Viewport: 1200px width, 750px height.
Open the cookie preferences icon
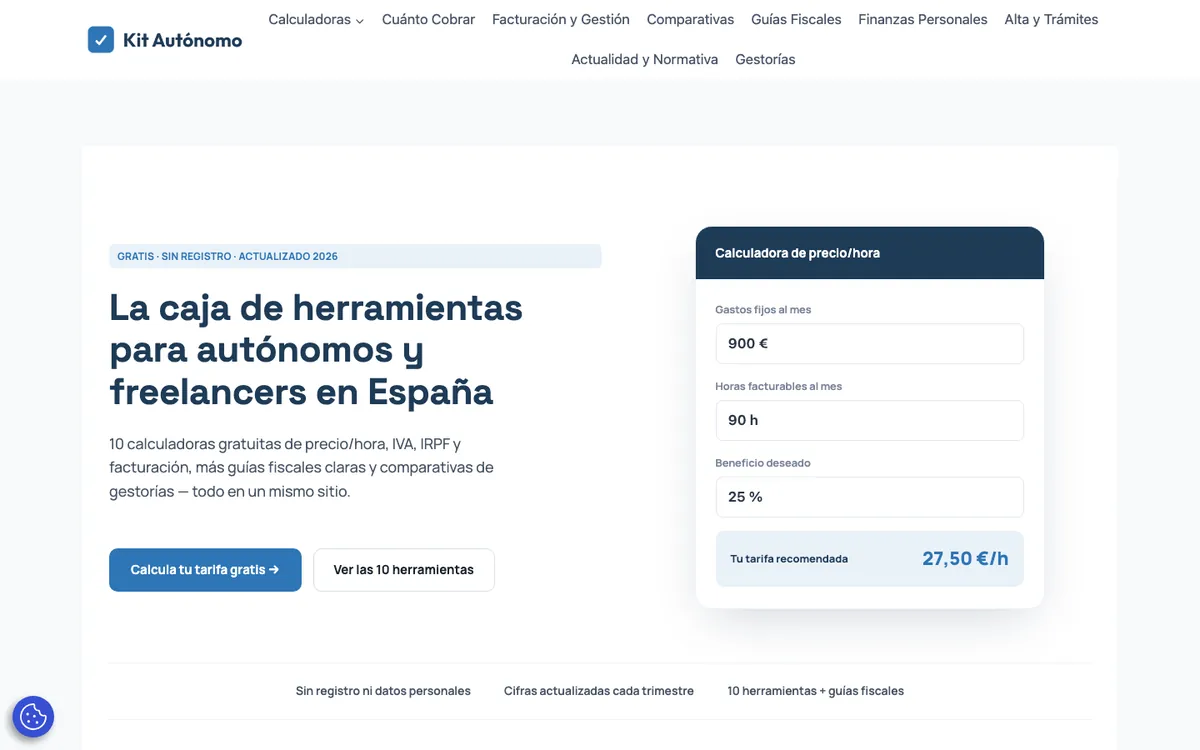click(33, 716)
